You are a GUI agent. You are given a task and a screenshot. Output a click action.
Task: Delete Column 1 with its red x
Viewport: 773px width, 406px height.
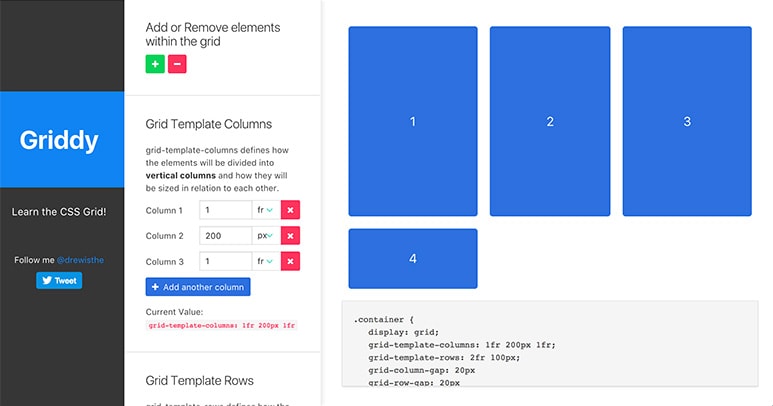pyautogui.click(x=290, y=210)
